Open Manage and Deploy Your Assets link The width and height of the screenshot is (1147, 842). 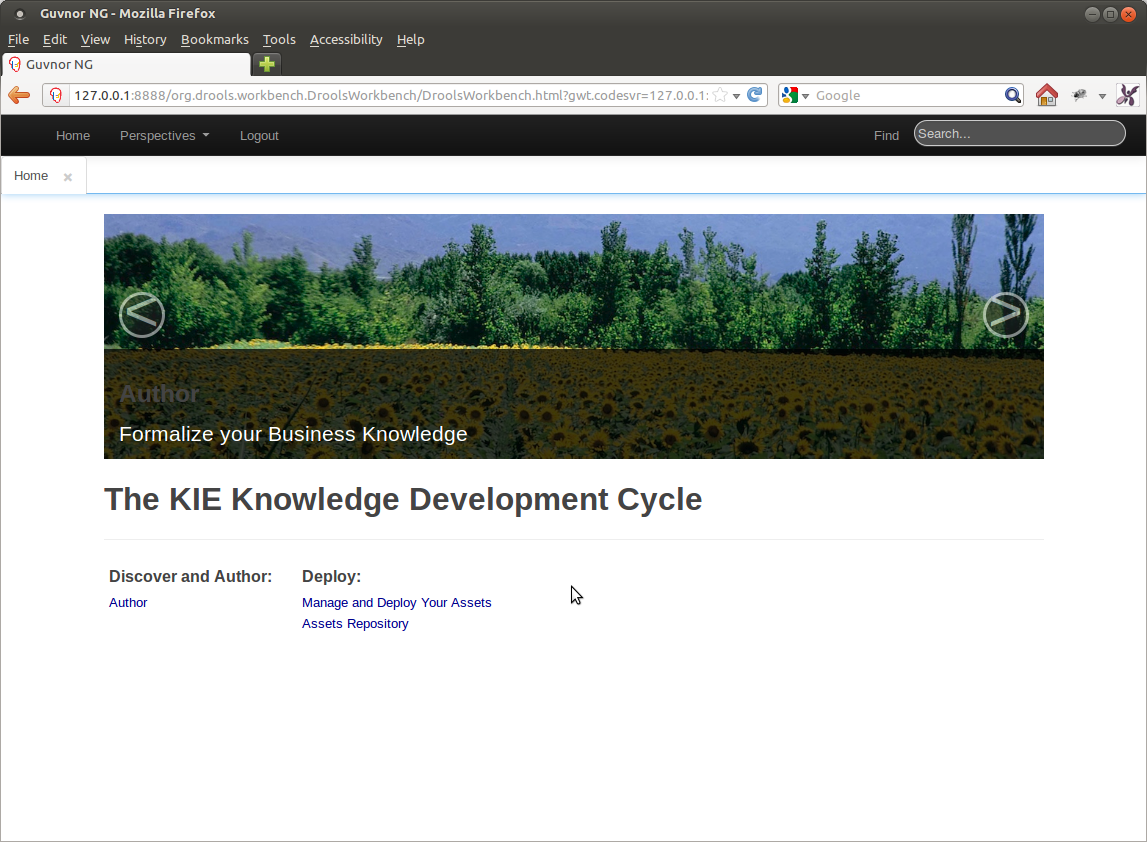(x=396, y=603)
